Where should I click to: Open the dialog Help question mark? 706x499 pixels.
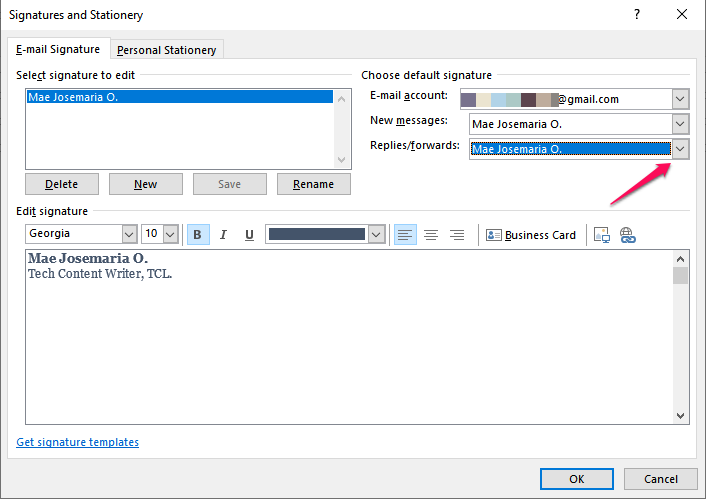(x=637, y=14)
